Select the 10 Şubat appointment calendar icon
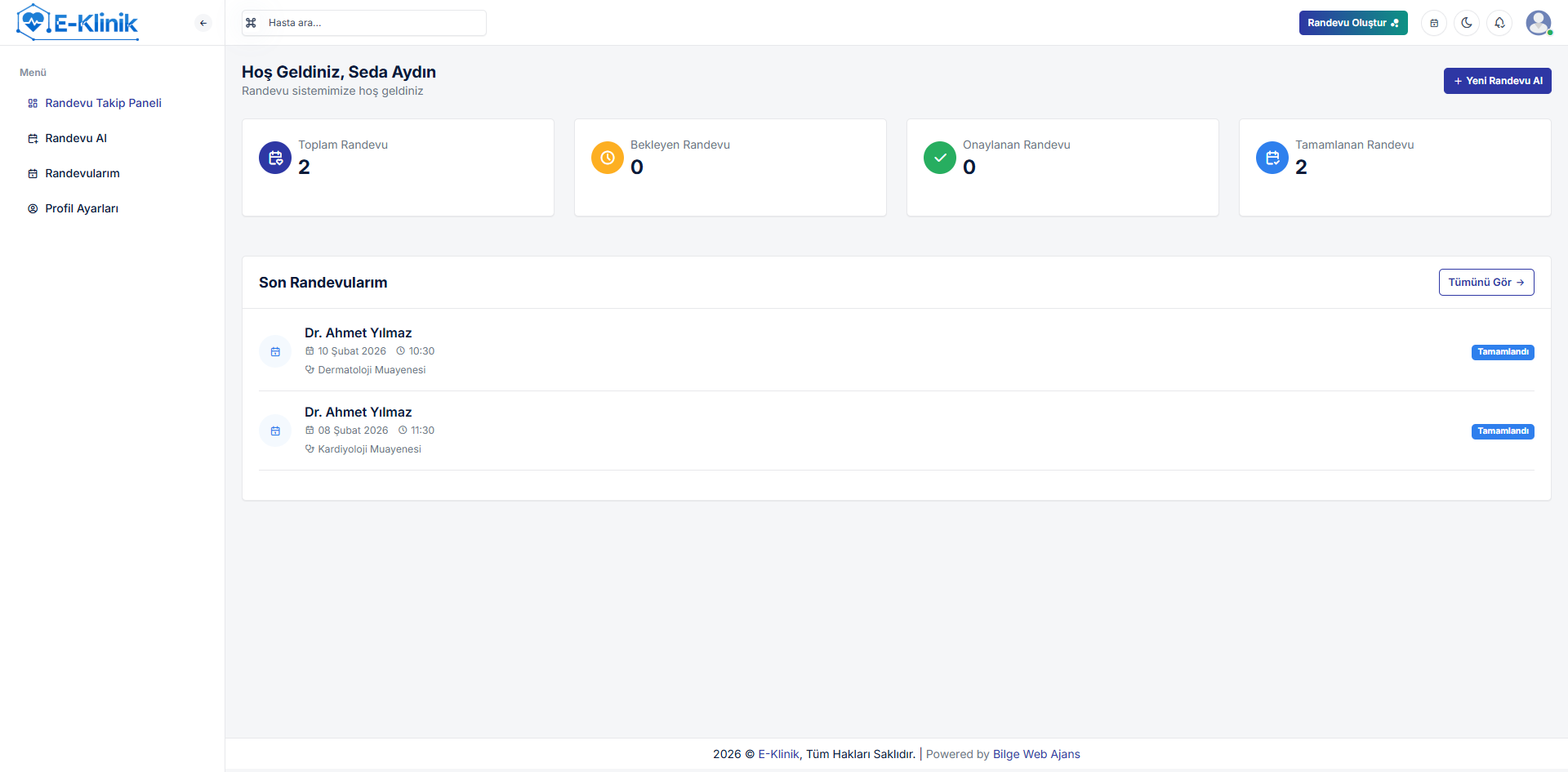 pos(275,352)
